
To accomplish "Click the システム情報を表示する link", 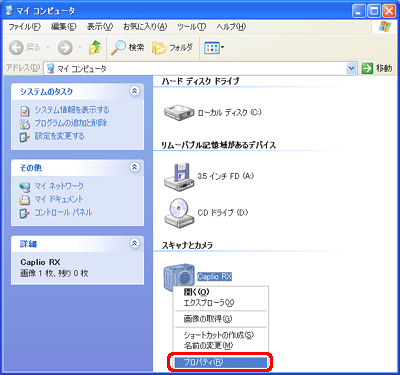I will 72,110.
